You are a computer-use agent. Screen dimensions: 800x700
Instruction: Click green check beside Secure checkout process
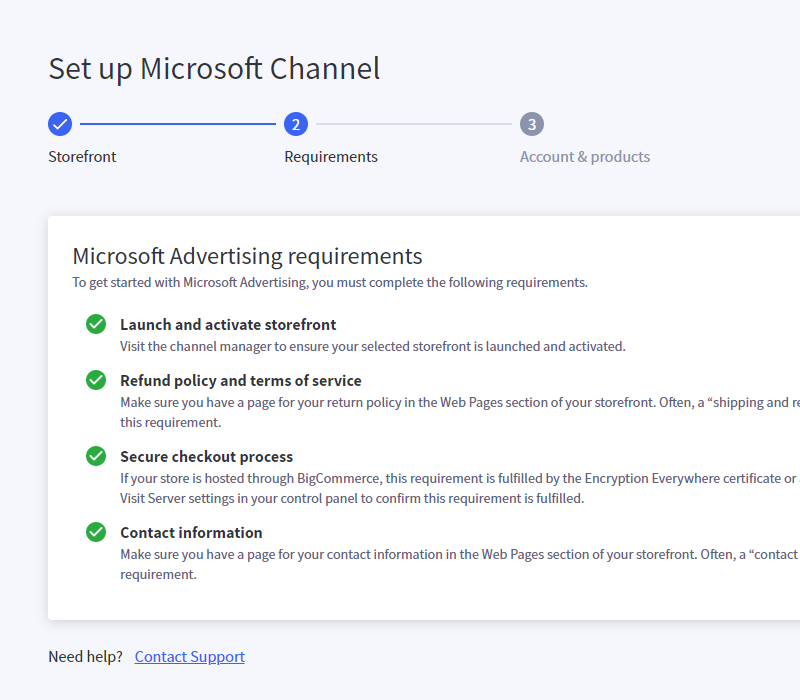click(96, 456)
